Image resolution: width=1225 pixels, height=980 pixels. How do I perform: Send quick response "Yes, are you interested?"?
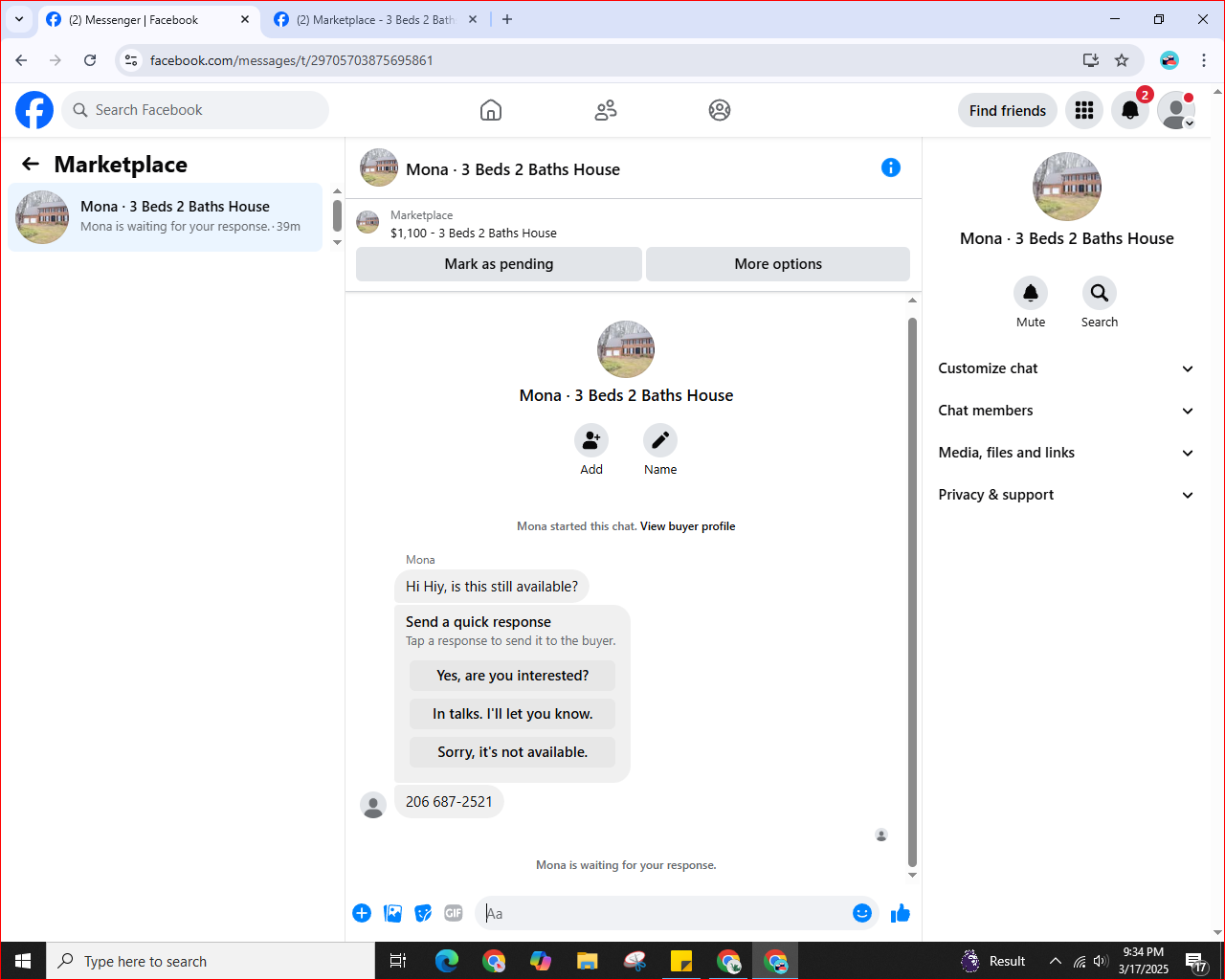[x=513, y=676]
